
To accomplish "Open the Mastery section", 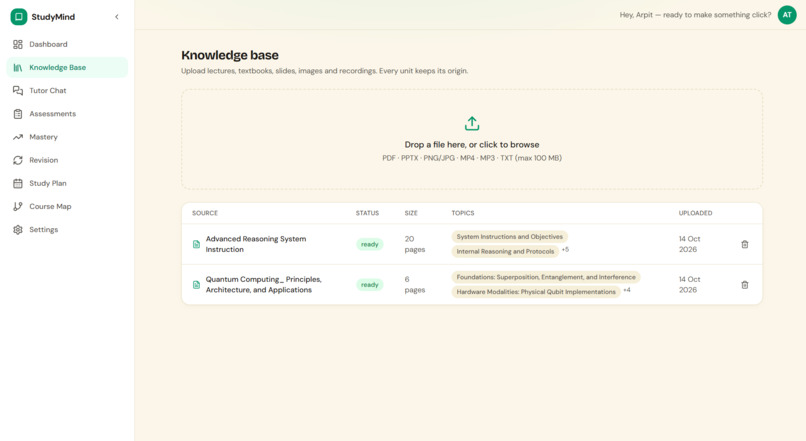I will pyautogui.click(x=67, y=137).
